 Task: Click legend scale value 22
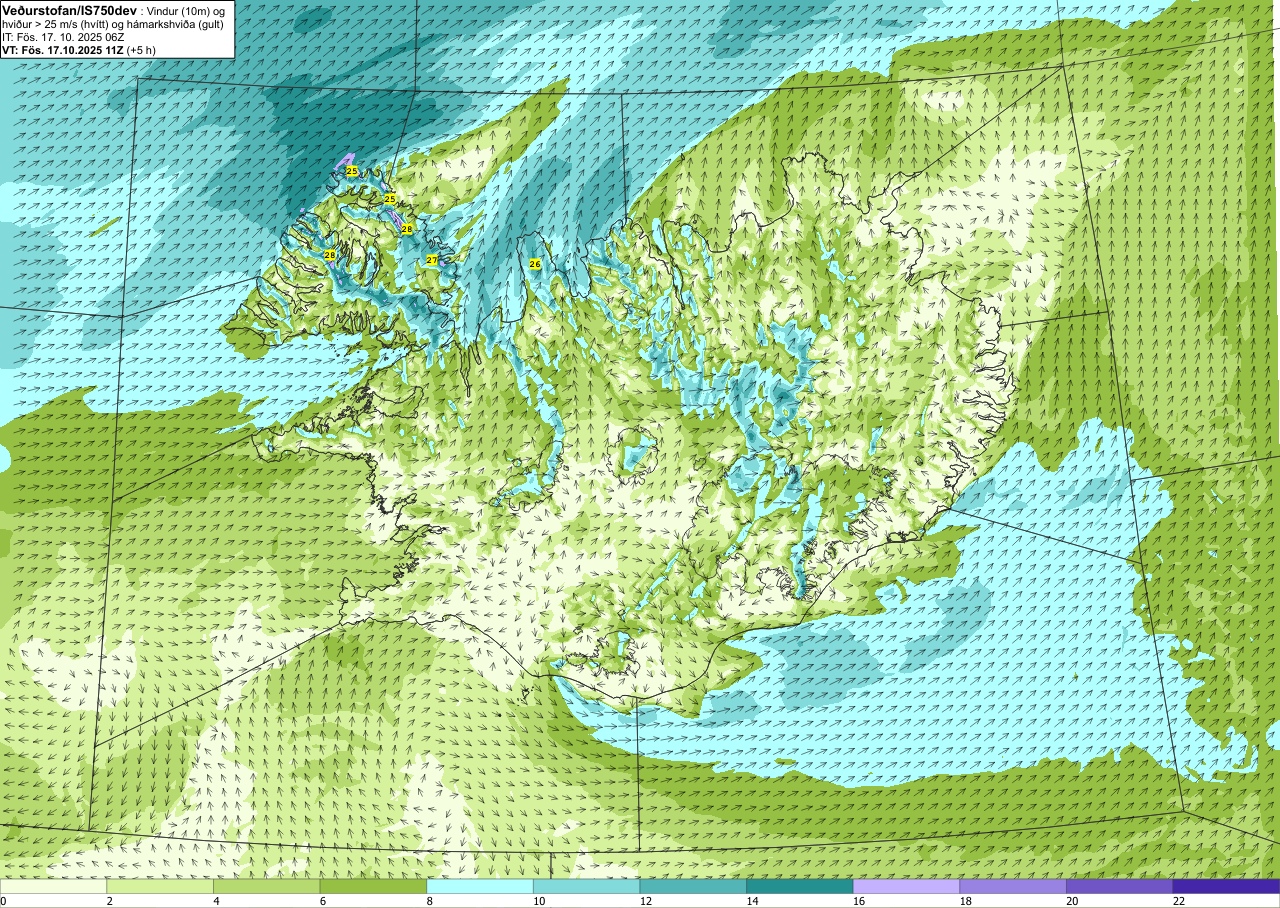[1179, 901]
